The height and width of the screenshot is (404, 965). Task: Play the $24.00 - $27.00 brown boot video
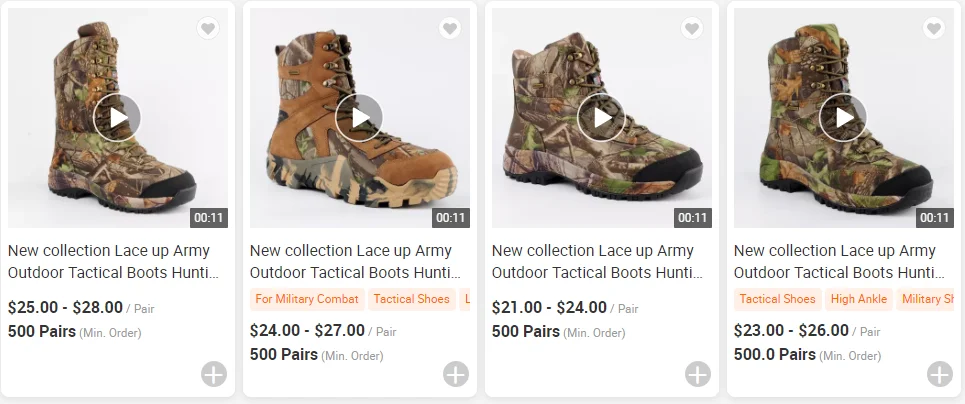click(359, 118)
